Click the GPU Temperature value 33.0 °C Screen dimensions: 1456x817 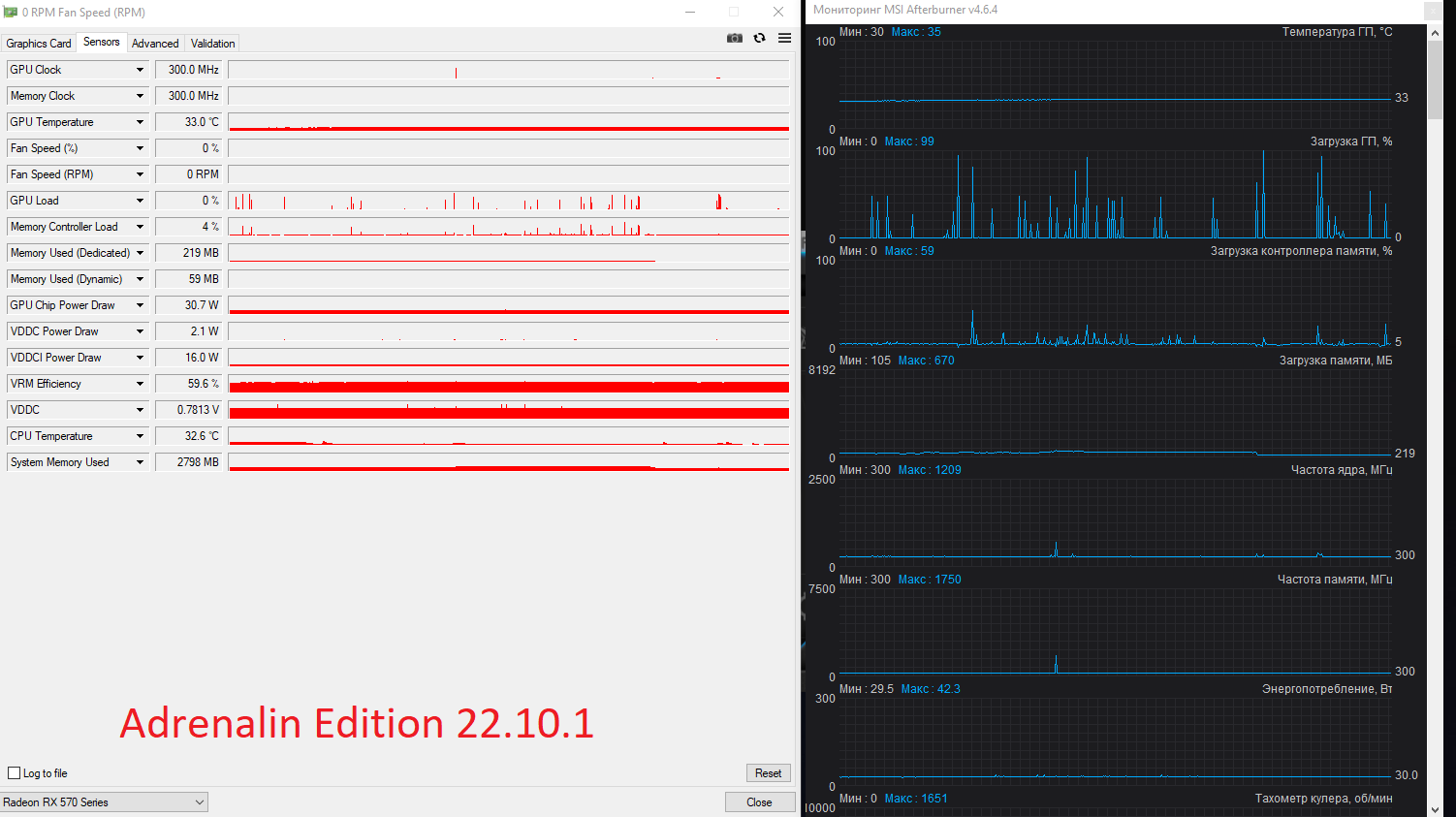189,122
